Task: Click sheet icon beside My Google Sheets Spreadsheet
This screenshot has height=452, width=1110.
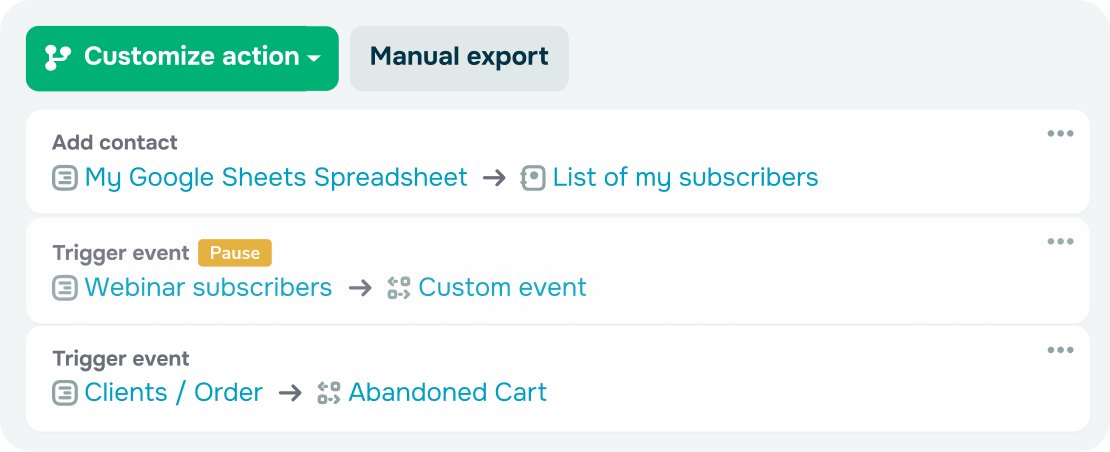Action: click(65, 179)
